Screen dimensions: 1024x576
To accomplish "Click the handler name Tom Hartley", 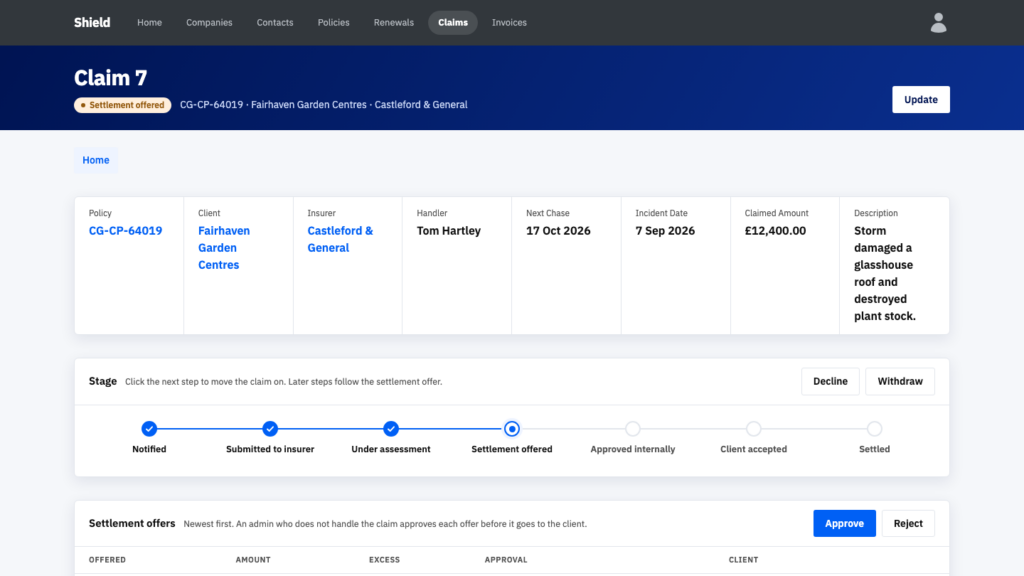I will click(x=449, y=231).
